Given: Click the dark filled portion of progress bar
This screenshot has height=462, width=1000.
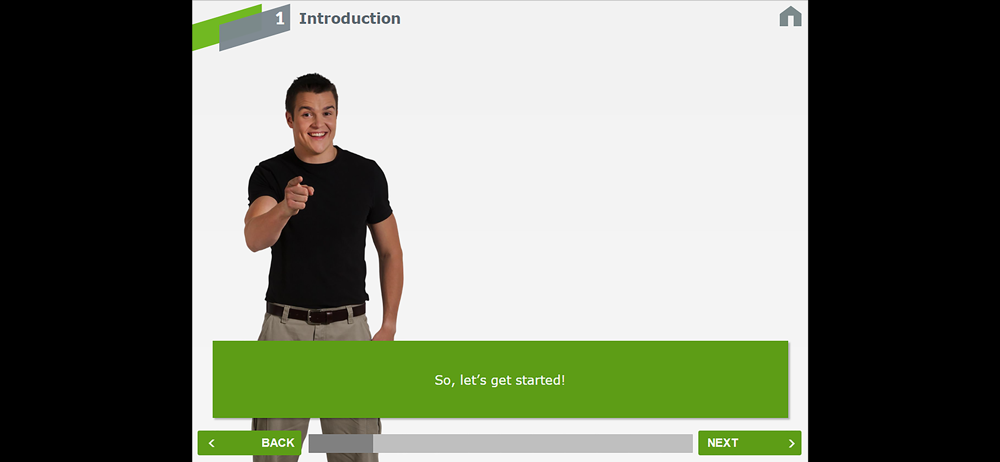Looking at the screenshot, I should pos(341,443).
